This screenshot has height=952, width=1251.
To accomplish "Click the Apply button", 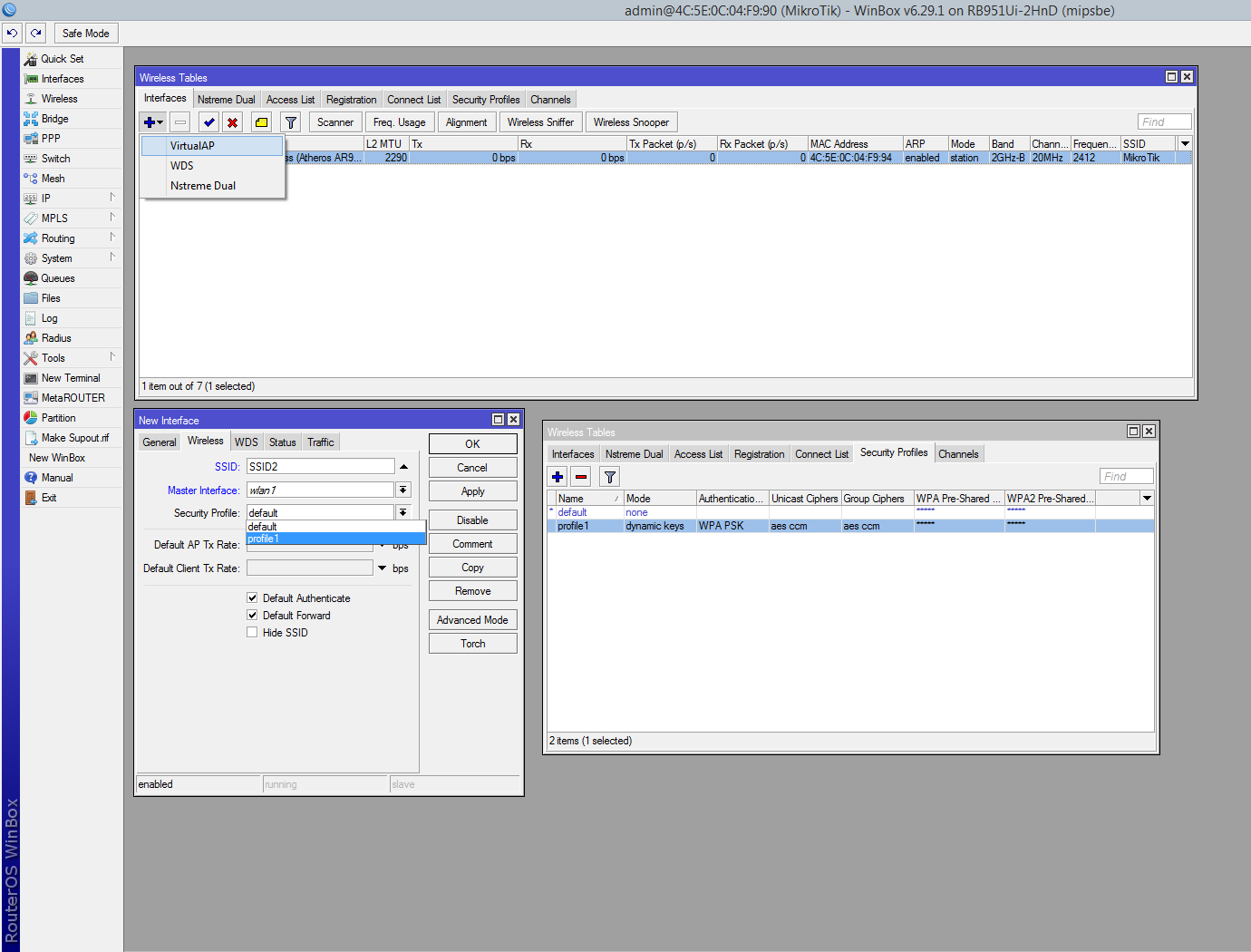I will [473, 491].
